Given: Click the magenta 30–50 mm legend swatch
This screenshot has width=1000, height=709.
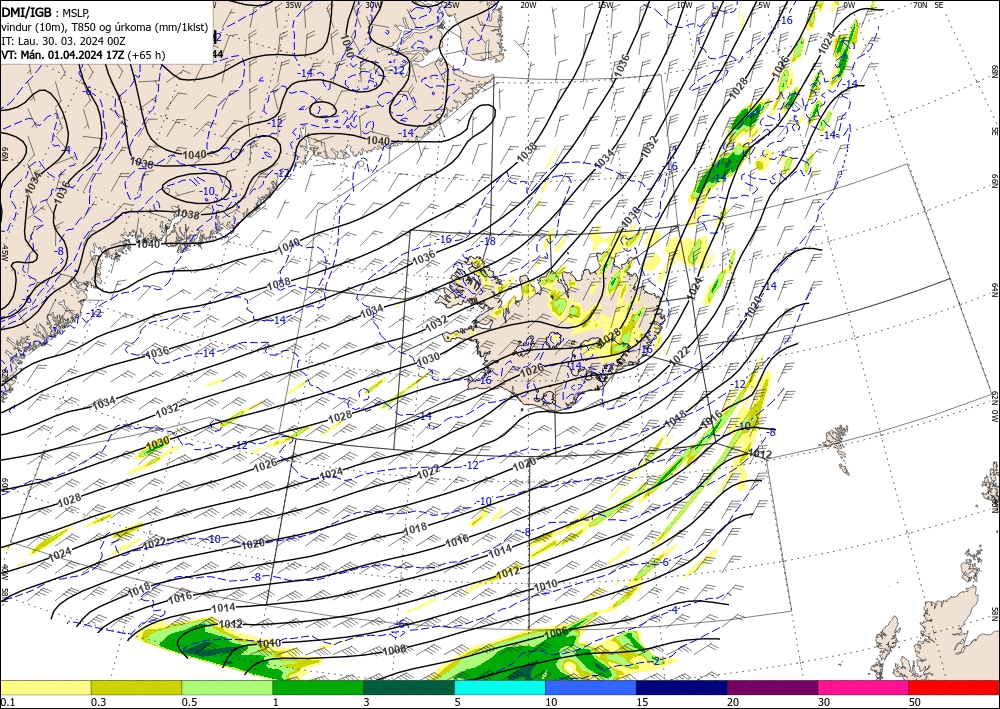Looking at the screenshot, I should point(864,687).
